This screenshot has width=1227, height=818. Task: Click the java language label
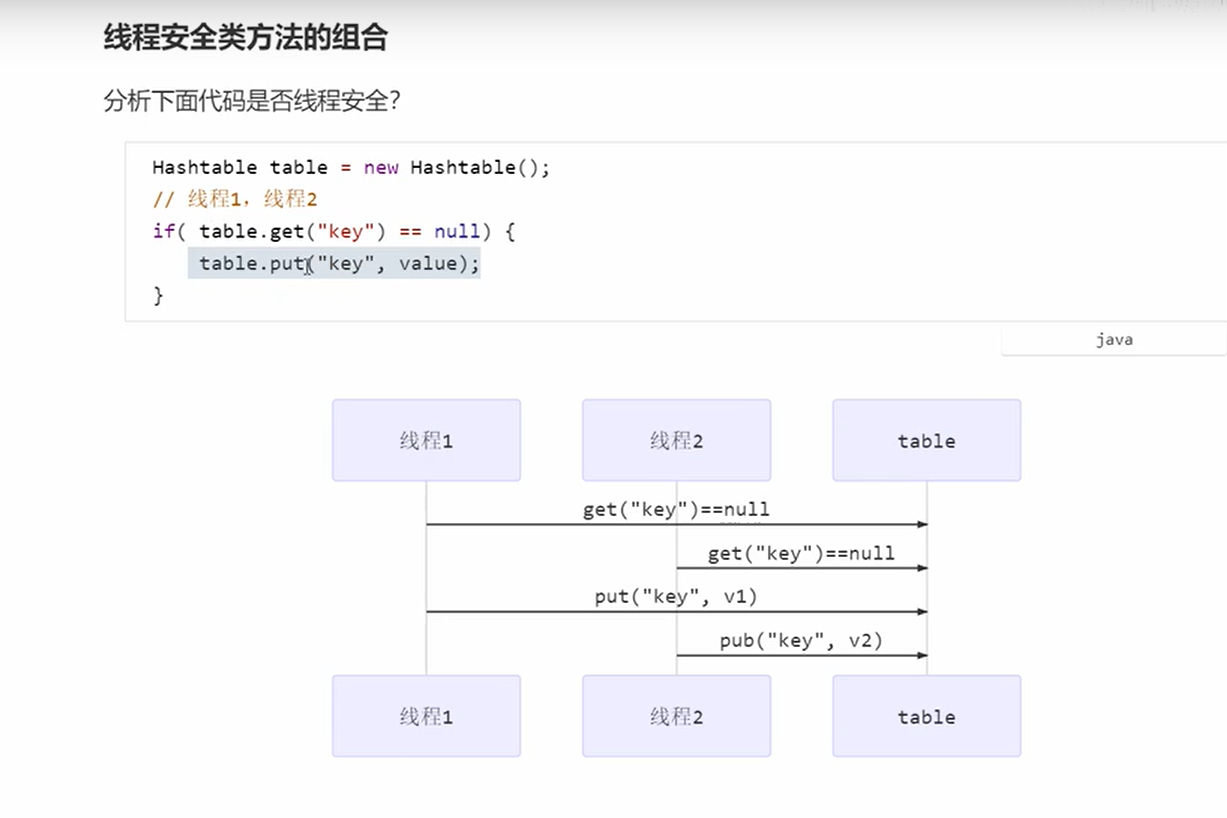click(1113, 339)
